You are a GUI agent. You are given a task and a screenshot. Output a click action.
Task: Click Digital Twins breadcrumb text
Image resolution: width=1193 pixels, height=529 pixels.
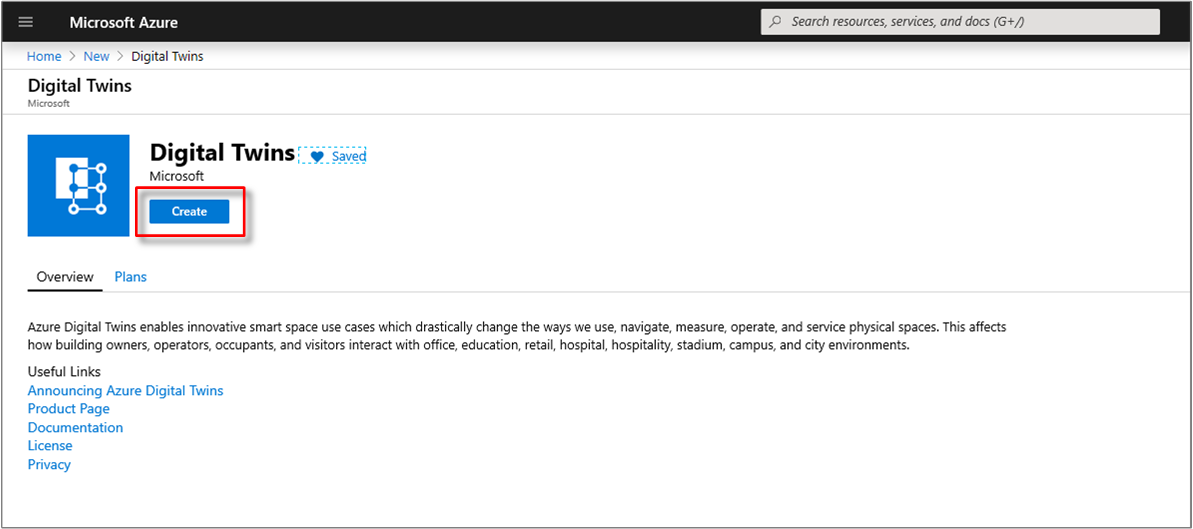[167, 56]
